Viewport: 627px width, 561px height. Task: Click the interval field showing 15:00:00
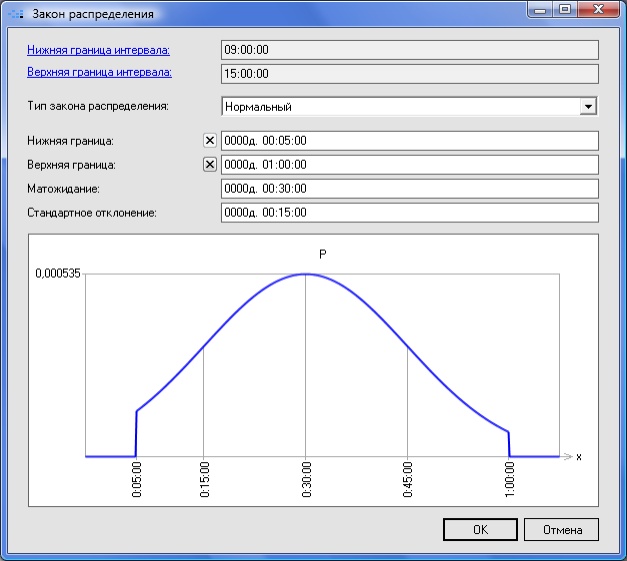click(408, 73)
